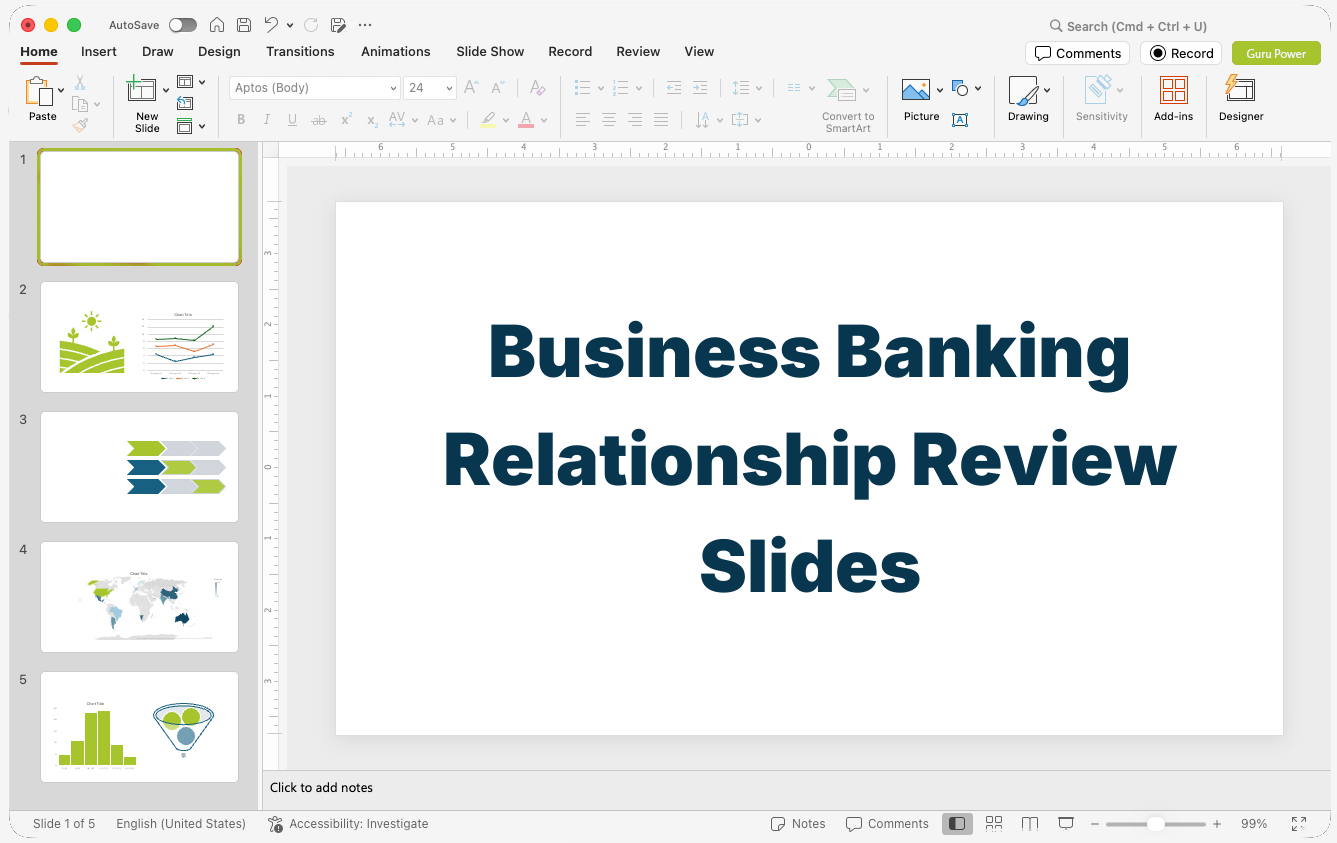Viewport: 1337px width, 843px height.
Task: Click the Redo arrow icon
Action: pyautogui.click(x=310, y=25)
